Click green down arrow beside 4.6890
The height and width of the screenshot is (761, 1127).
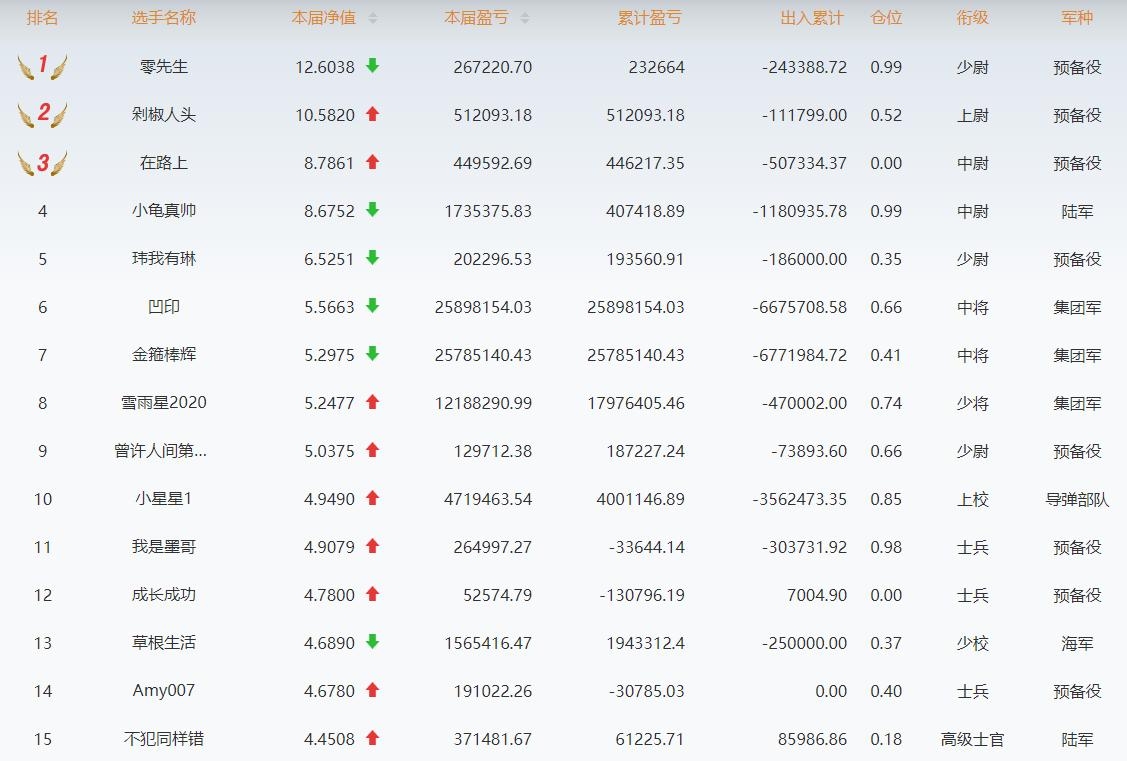coord(372,642)
